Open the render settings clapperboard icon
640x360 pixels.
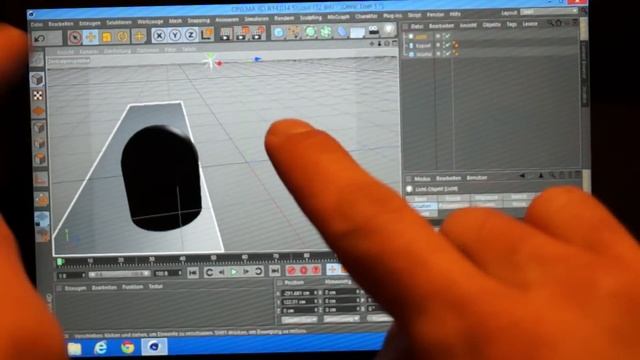click(259, 33)
